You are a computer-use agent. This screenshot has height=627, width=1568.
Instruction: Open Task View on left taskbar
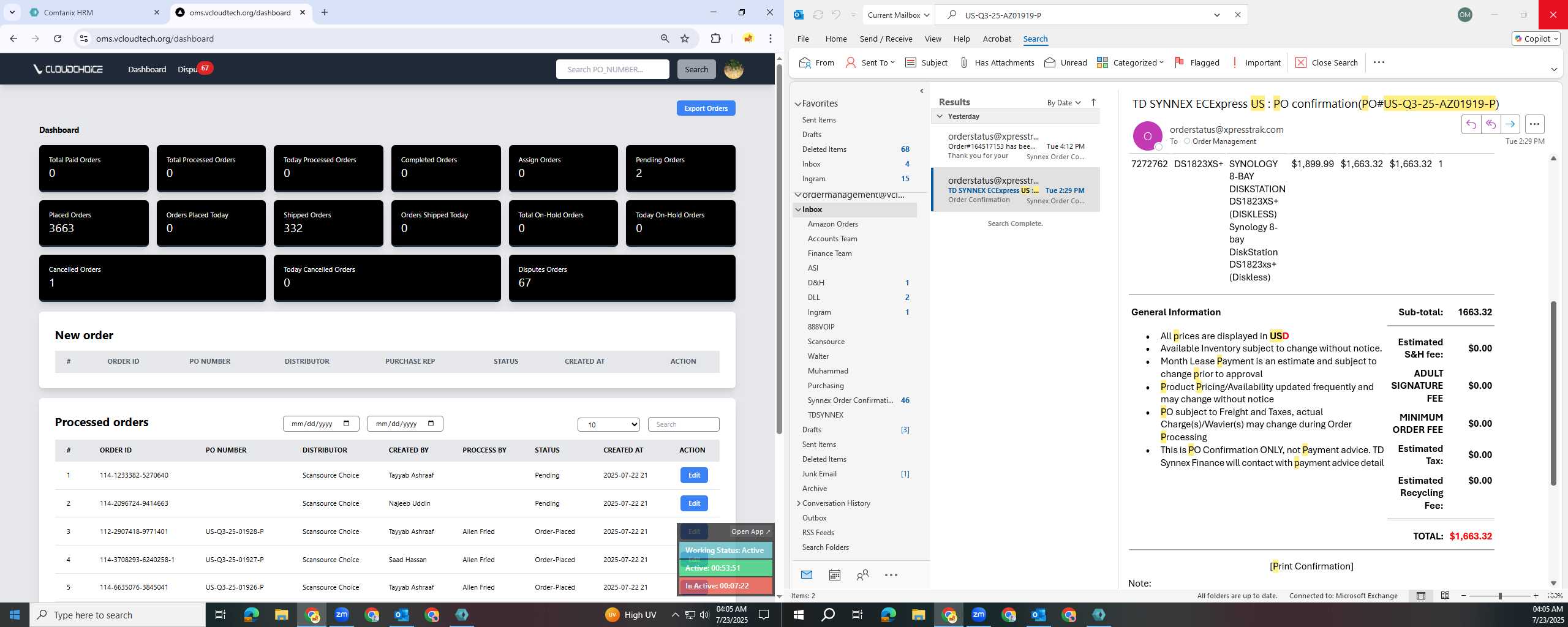[221, 615]
